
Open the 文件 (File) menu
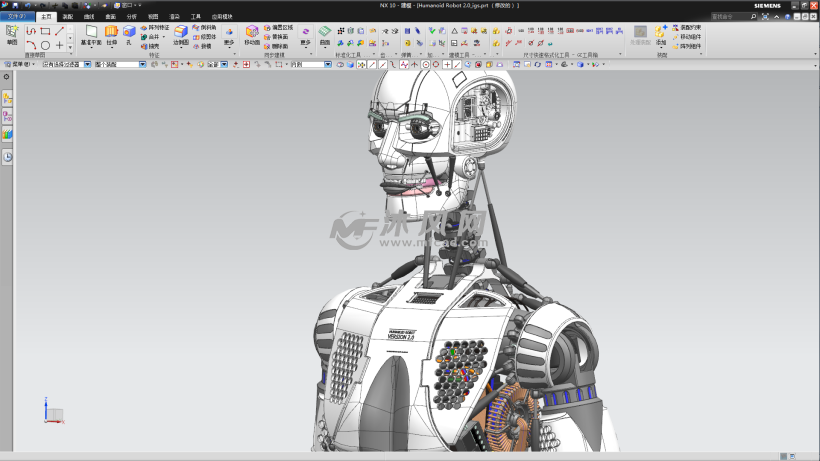pos(16,17)
